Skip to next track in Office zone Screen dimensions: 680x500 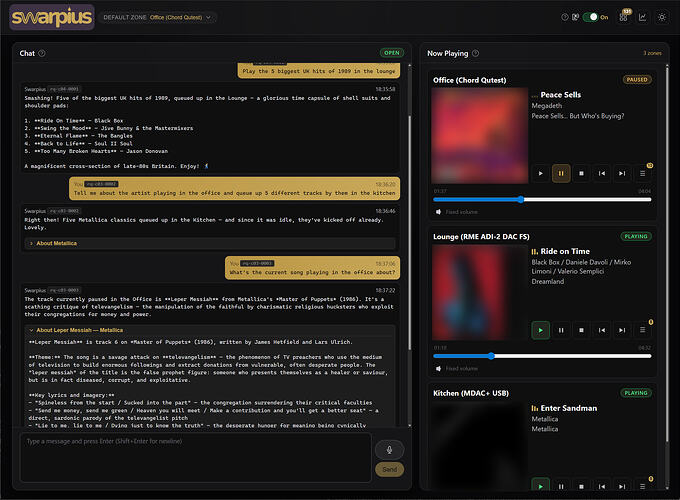pos(622,173)
